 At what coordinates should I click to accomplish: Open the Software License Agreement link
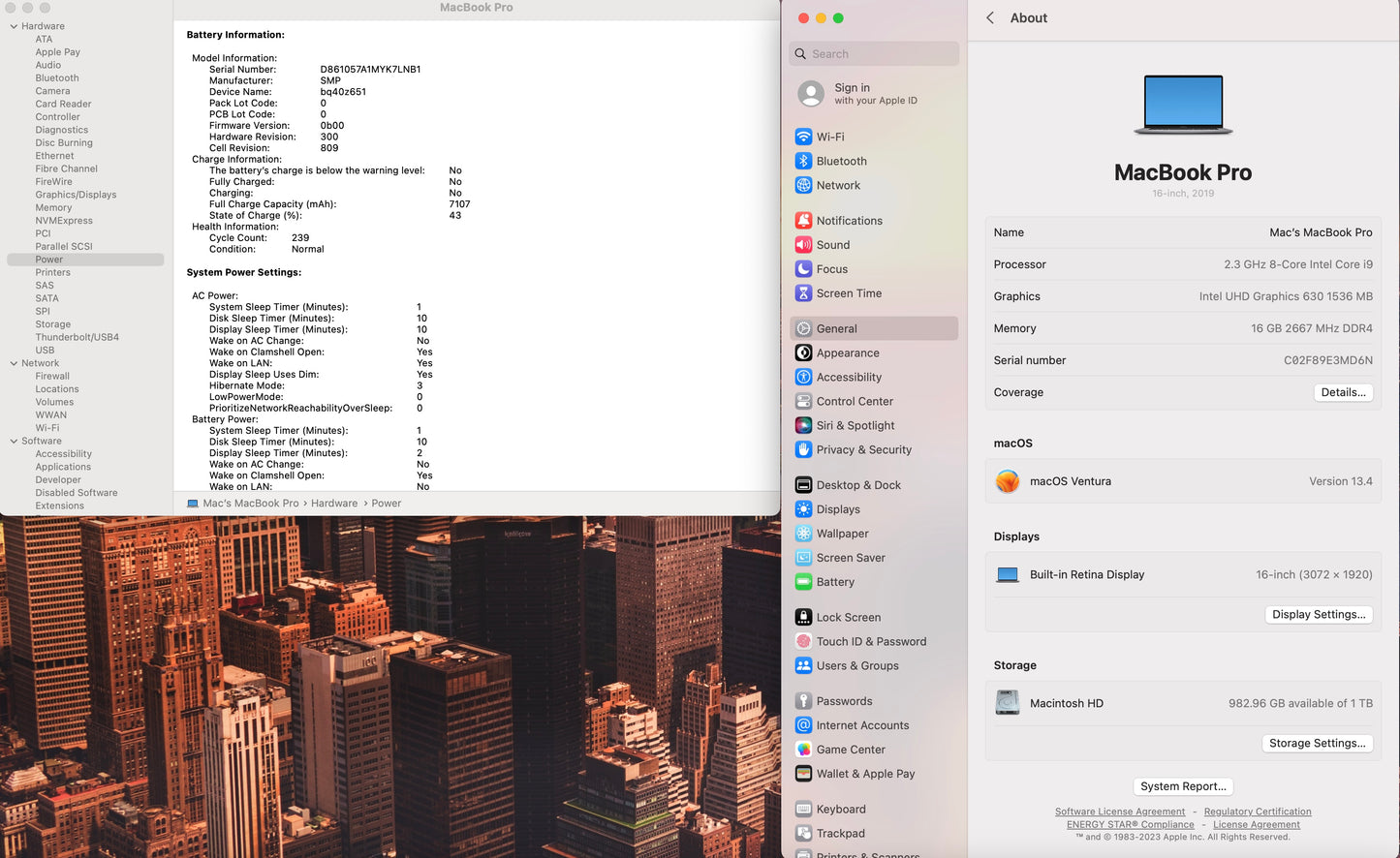pyautogui.click(x=1119, y=812)
